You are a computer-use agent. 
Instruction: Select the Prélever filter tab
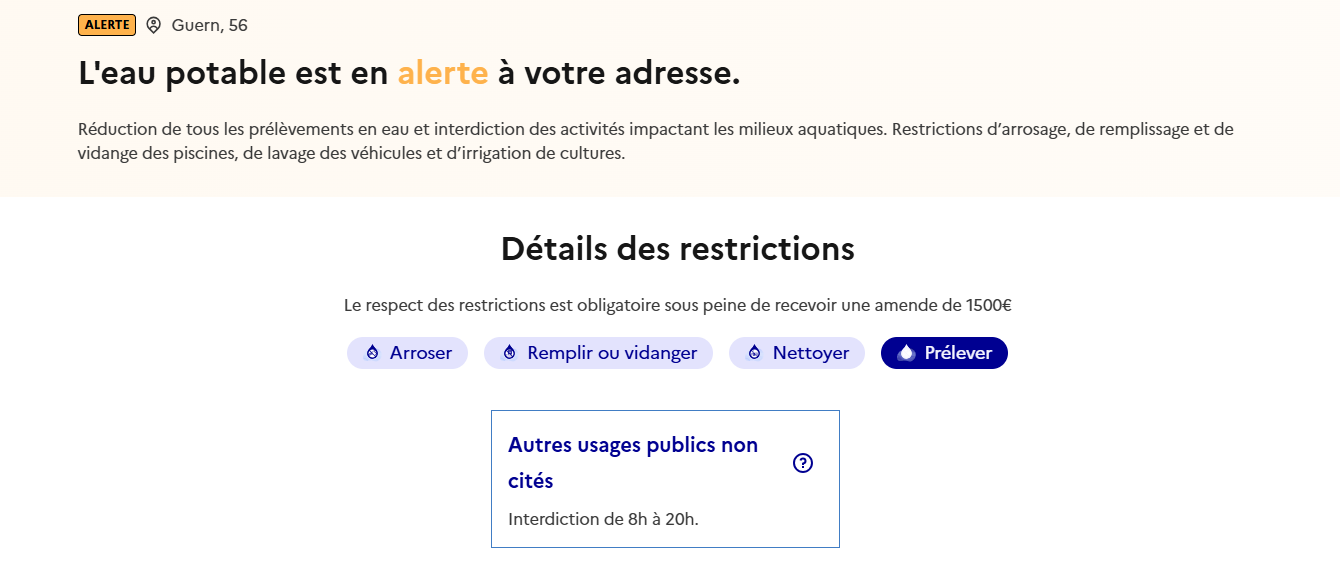click(944, 353)
